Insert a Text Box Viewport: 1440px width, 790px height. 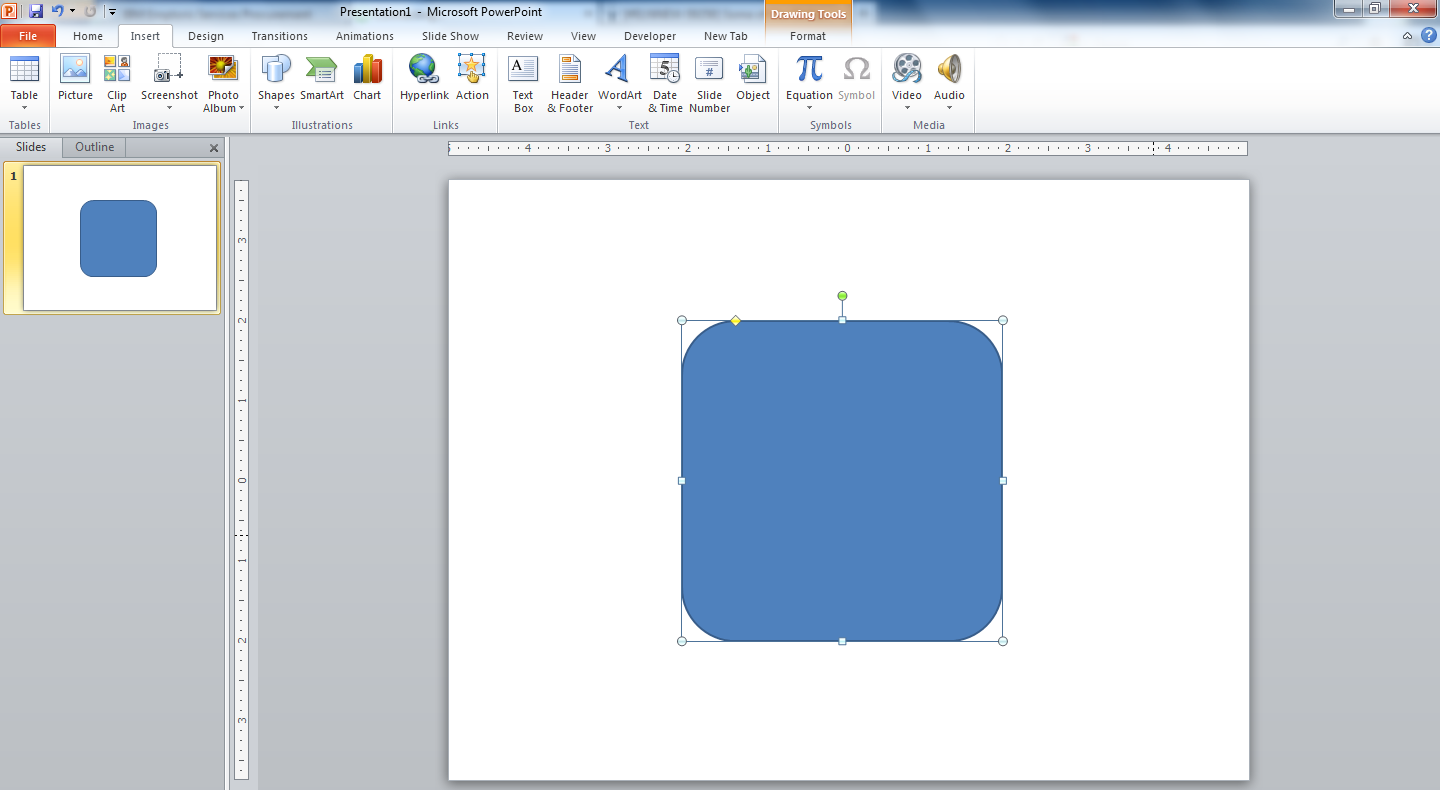(x=523, y=83)
